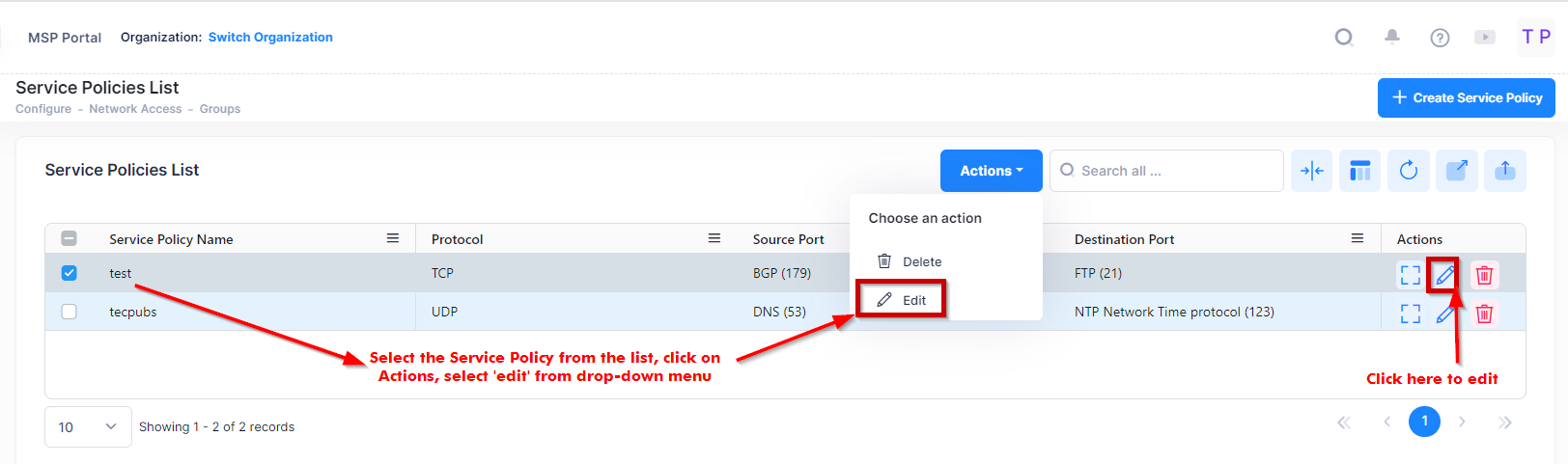This screenshot has width=1568, height=464.
Task: Click the pencil edit icon for test row
Action: click(1444, 275)
